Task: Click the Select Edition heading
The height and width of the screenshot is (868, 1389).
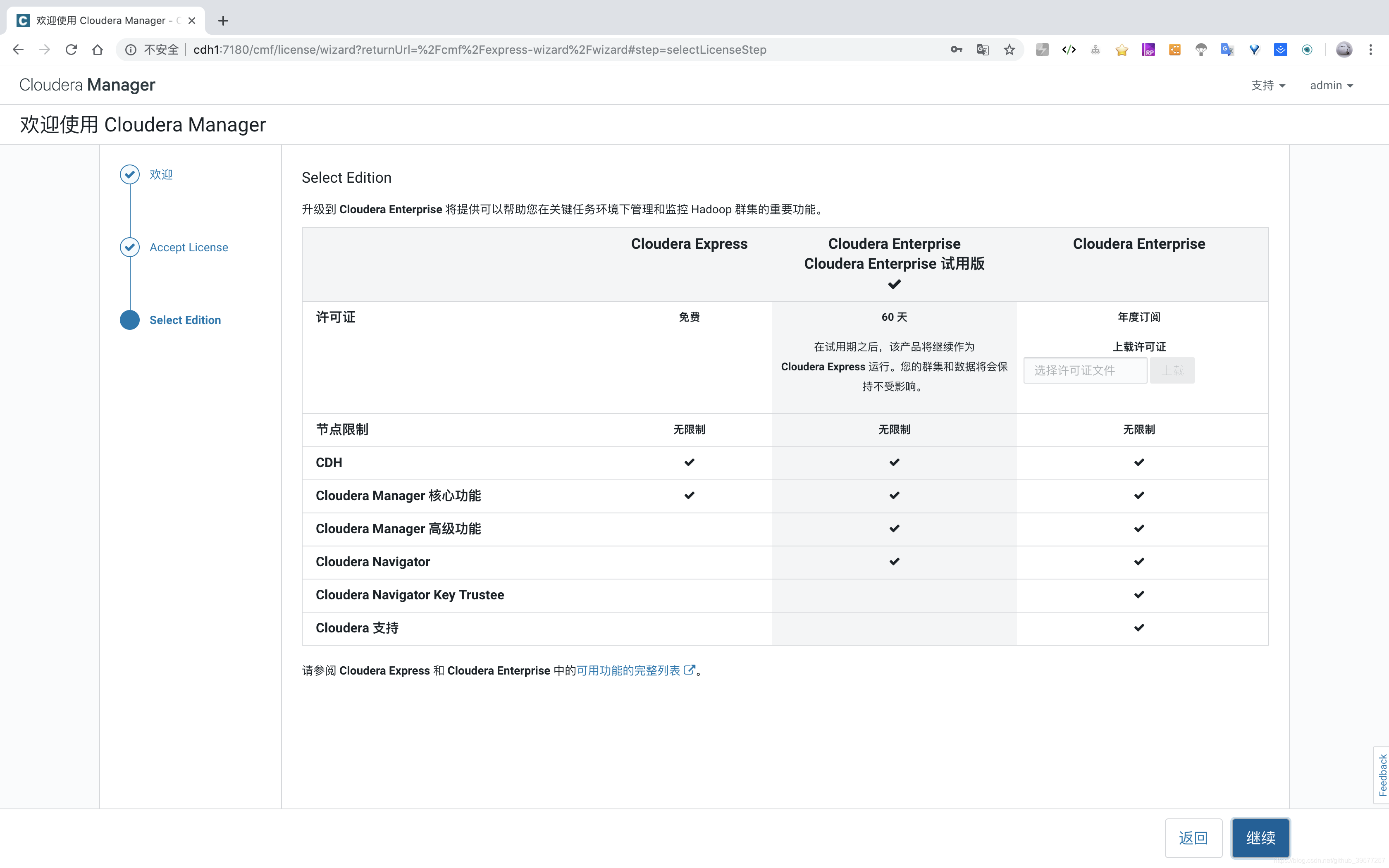Action: (x=347, y=178)
